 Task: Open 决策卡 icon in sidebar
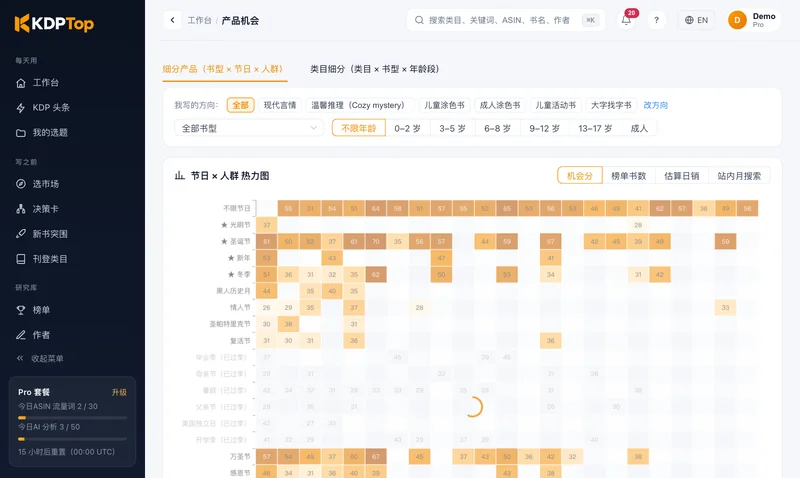(x=21, y=209)
